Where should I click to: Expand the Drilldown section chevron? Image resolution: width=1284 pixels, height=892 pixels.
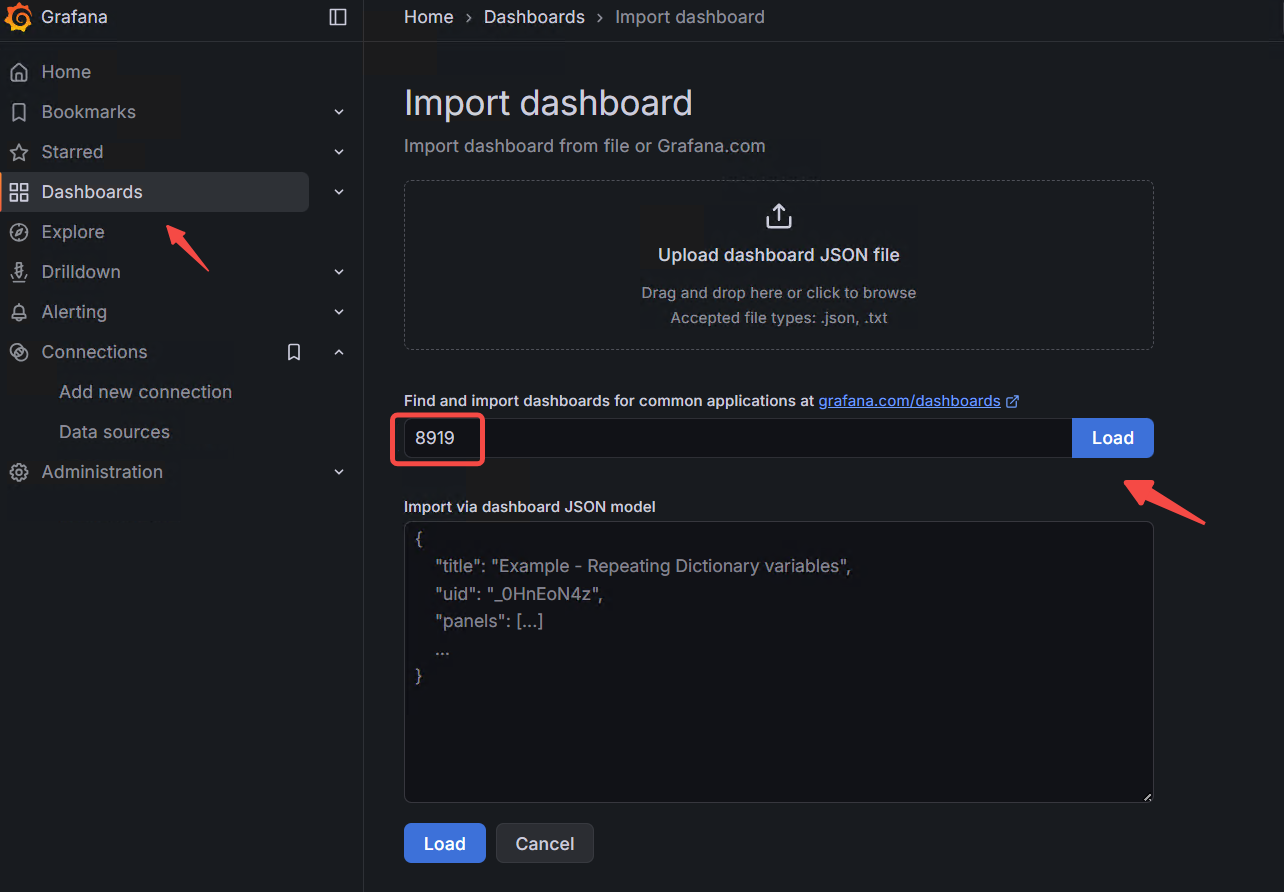pyautogui.click(x=339, y=272)
